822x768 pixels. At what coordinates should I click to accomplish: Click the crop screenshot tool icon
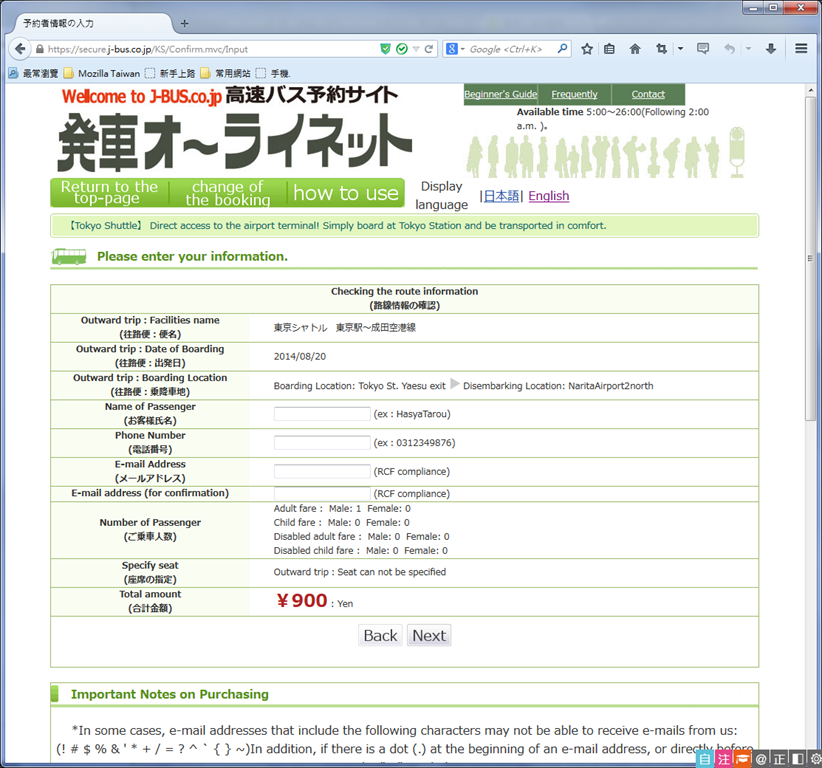coord(662,49)
